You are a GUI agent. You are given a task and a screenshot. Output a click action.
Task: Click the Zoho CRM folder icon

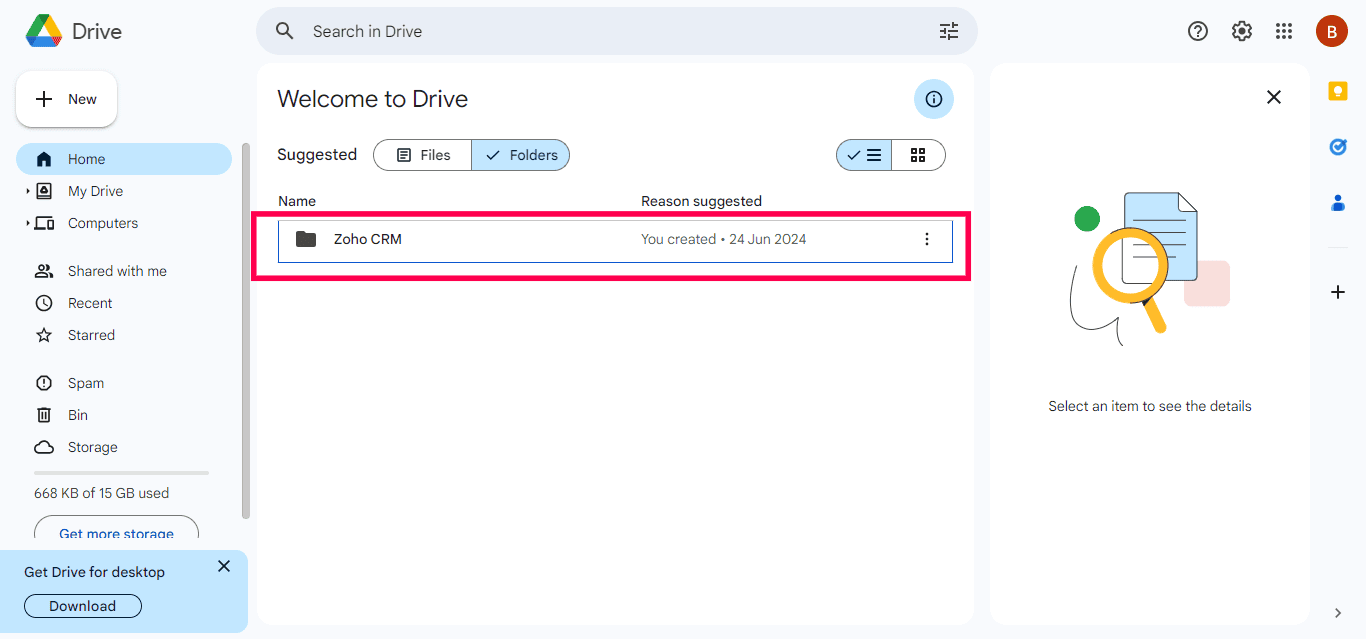(306, 239)
